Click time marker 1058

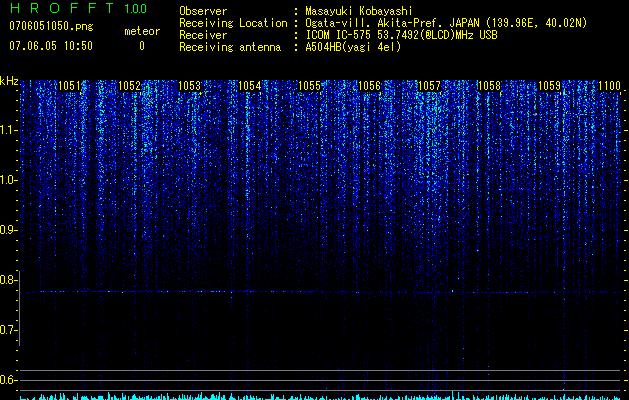(490, 86)
